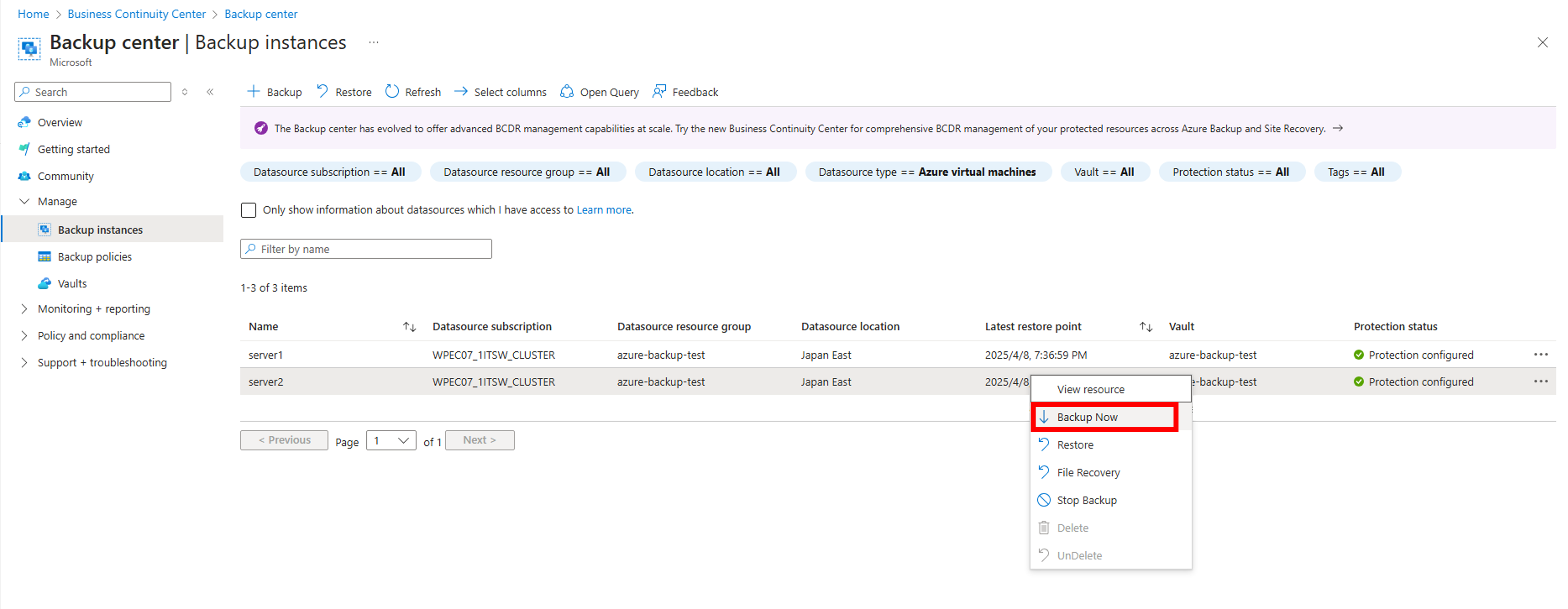Open the page number dropdown

pos(391,440)
